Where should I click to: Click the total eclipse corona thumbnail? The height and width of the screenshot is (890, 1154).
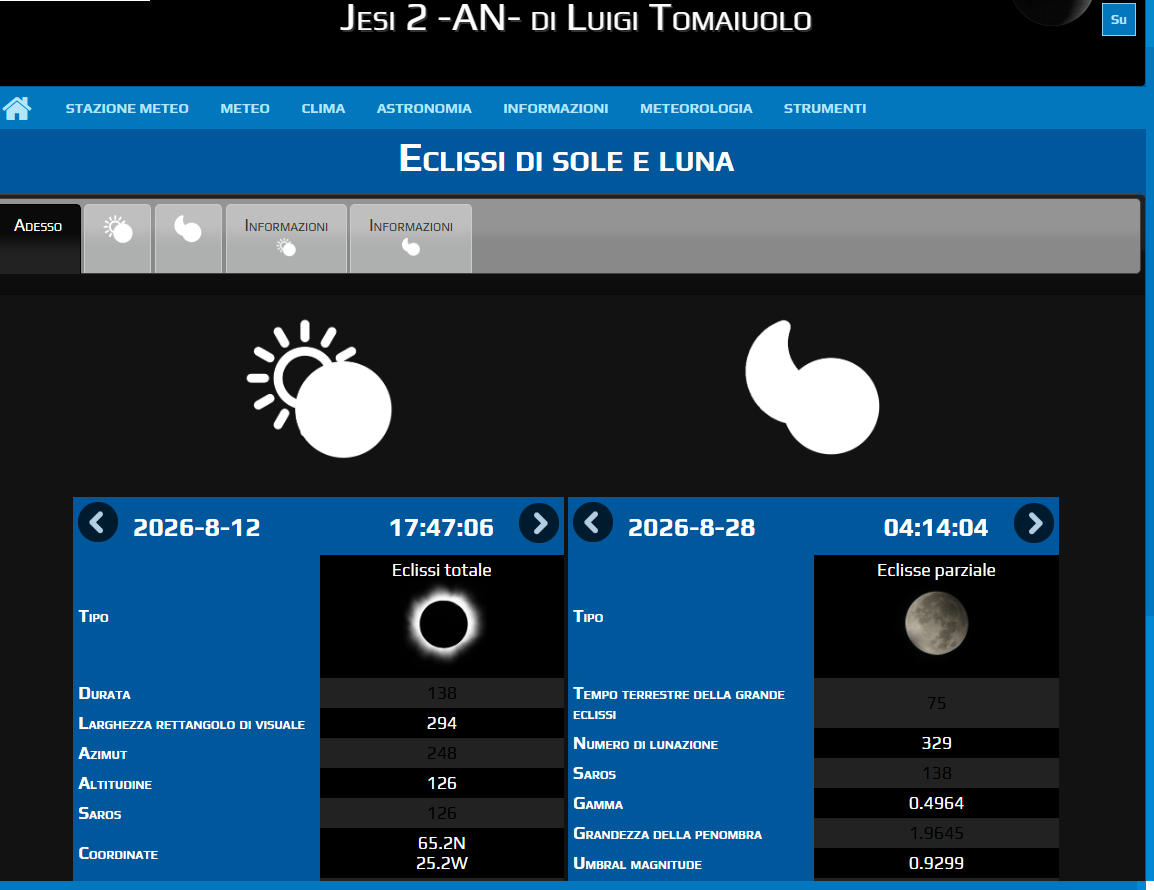click(442, 625)
